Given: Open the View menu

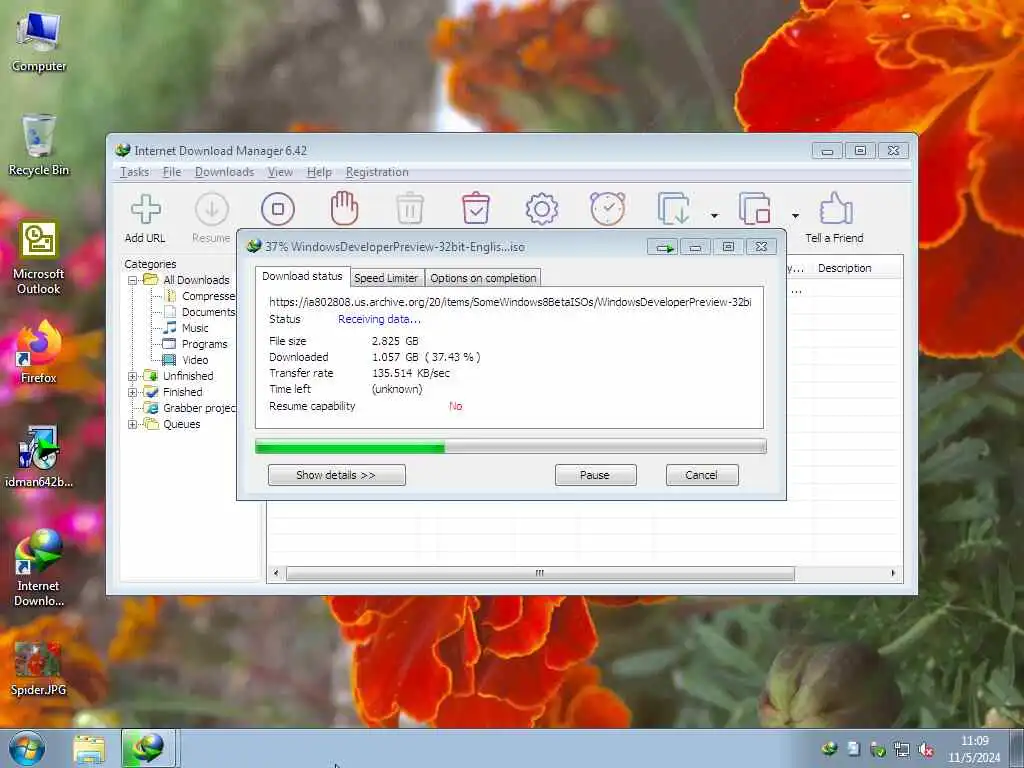Looking at the screenshot, I should (280, 172).
